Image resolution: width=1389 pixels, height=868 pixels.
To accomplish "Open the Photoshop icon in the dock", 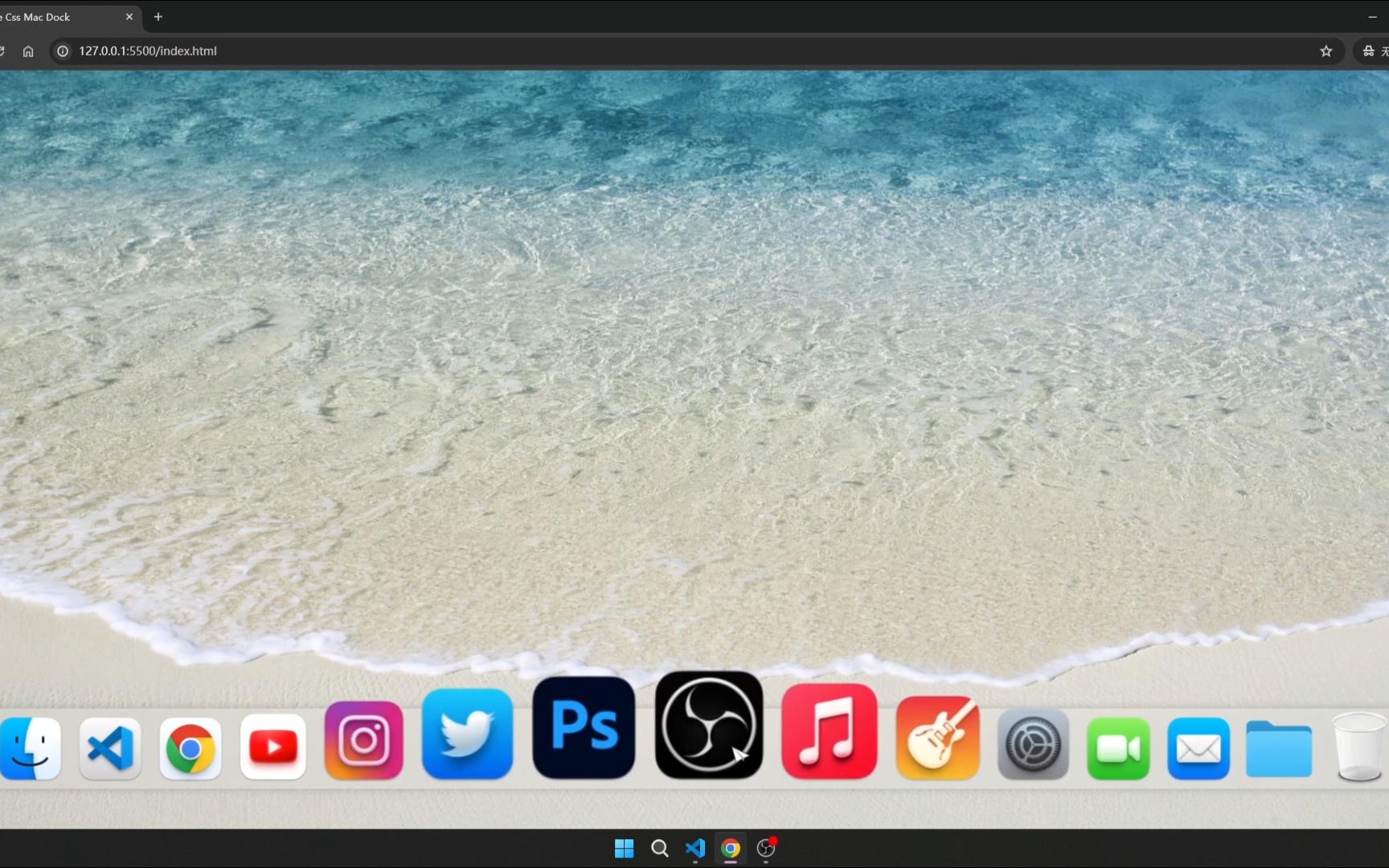I will click(x=582, y=726).
